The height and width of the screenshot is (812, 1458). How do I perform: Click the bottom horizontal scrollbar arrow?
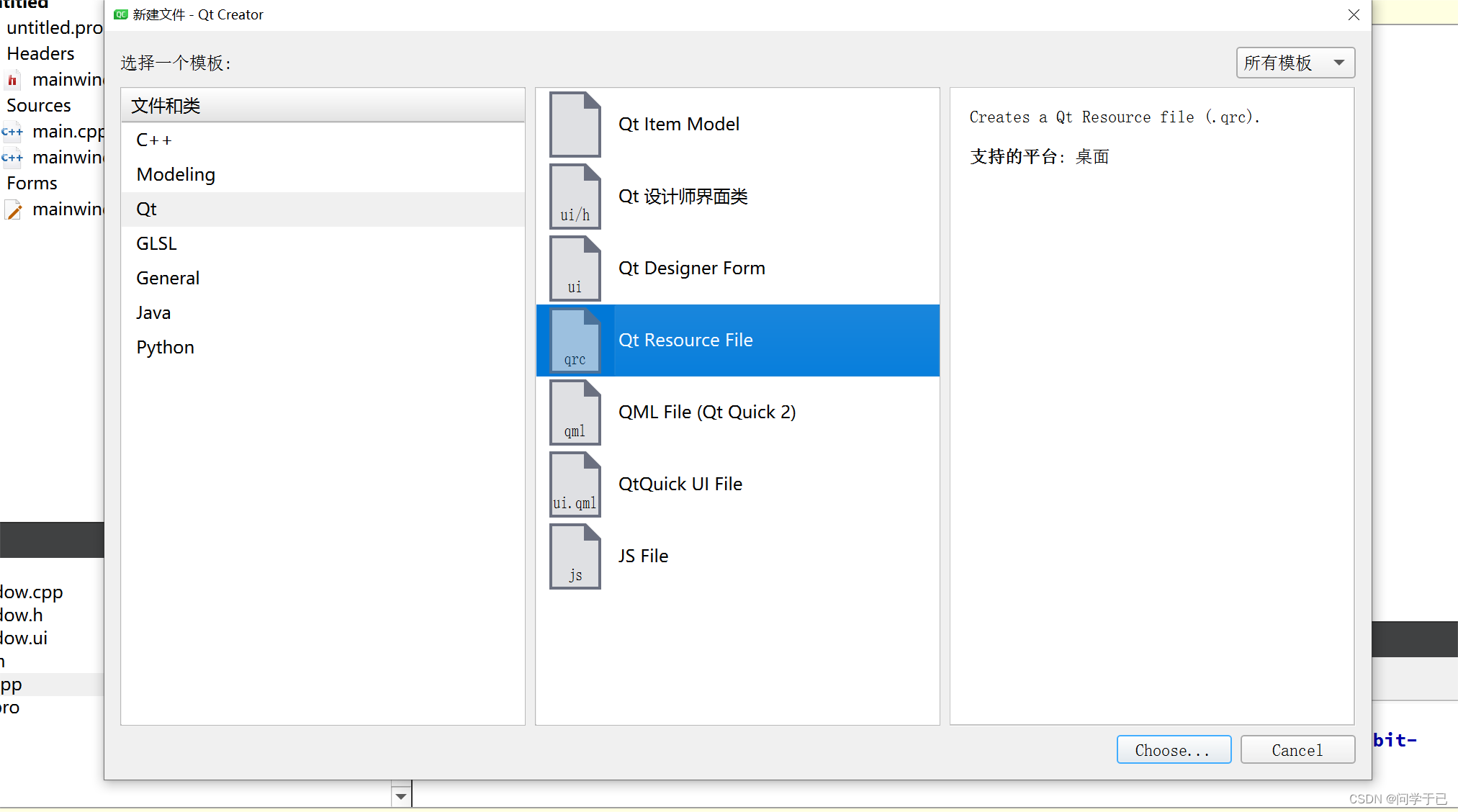tap(401, 795)
